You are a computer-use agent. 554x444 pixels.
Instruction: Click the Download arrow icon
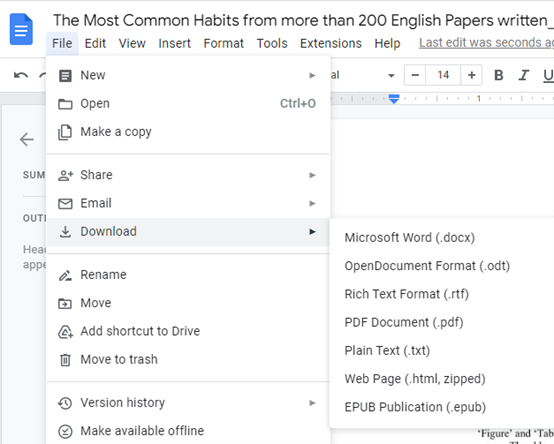click(65, 232)
